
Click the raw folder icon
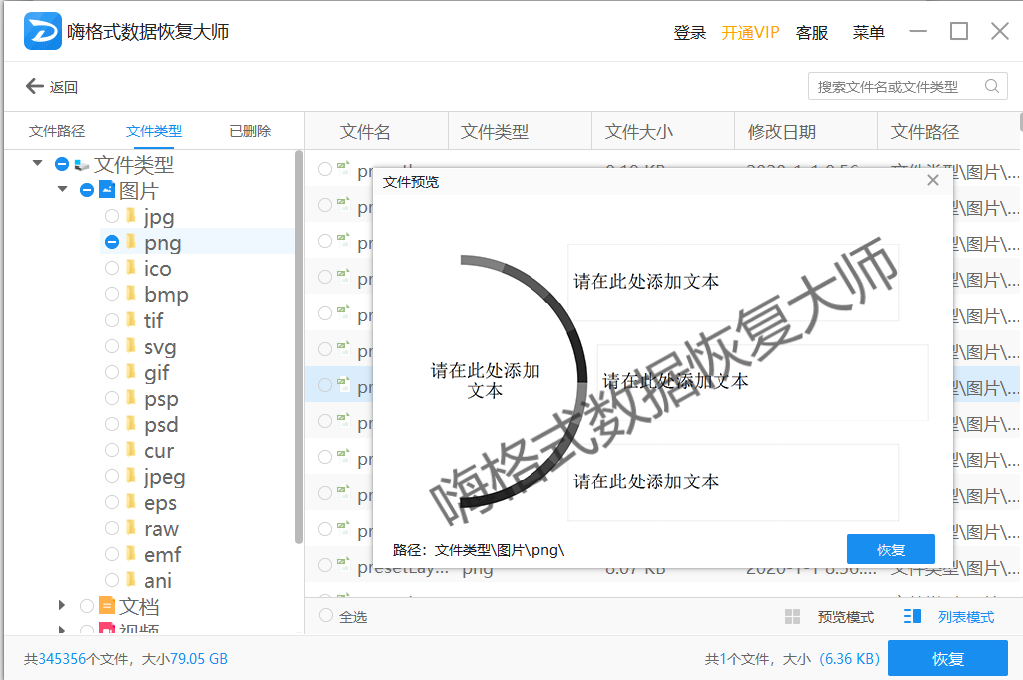(x=131, y=527)
